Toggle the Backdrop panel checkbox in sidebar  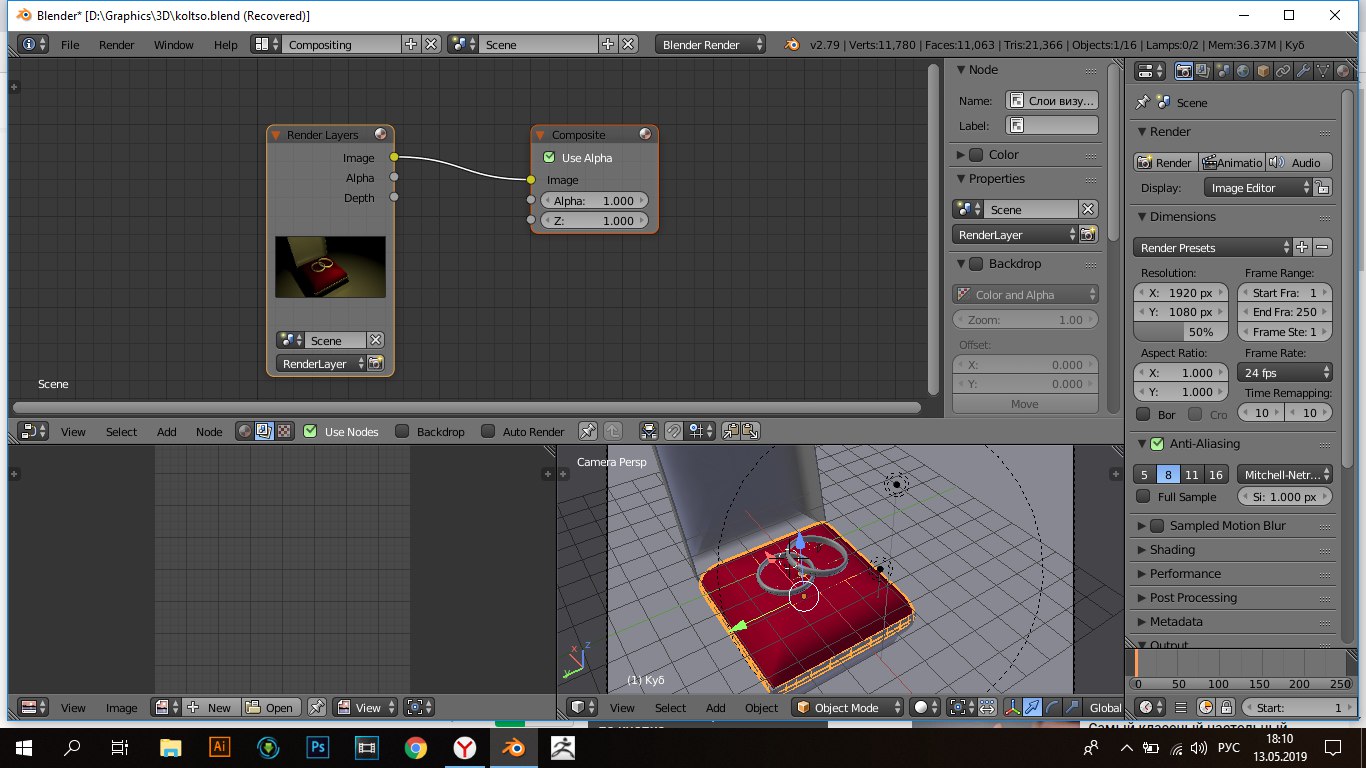pyautogui.click(x=976, y=264)
